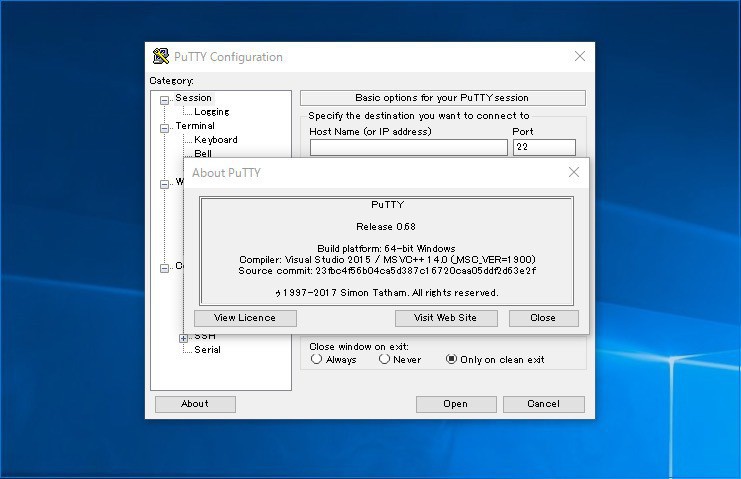The image size is (741, 479).
Task: Click Close in About PuTTY dialog
Action: [543, 318]
